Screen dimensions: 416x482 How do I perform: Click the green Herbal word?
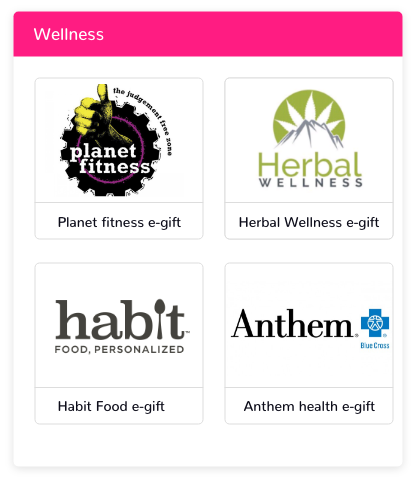click(x=310, y=165)
